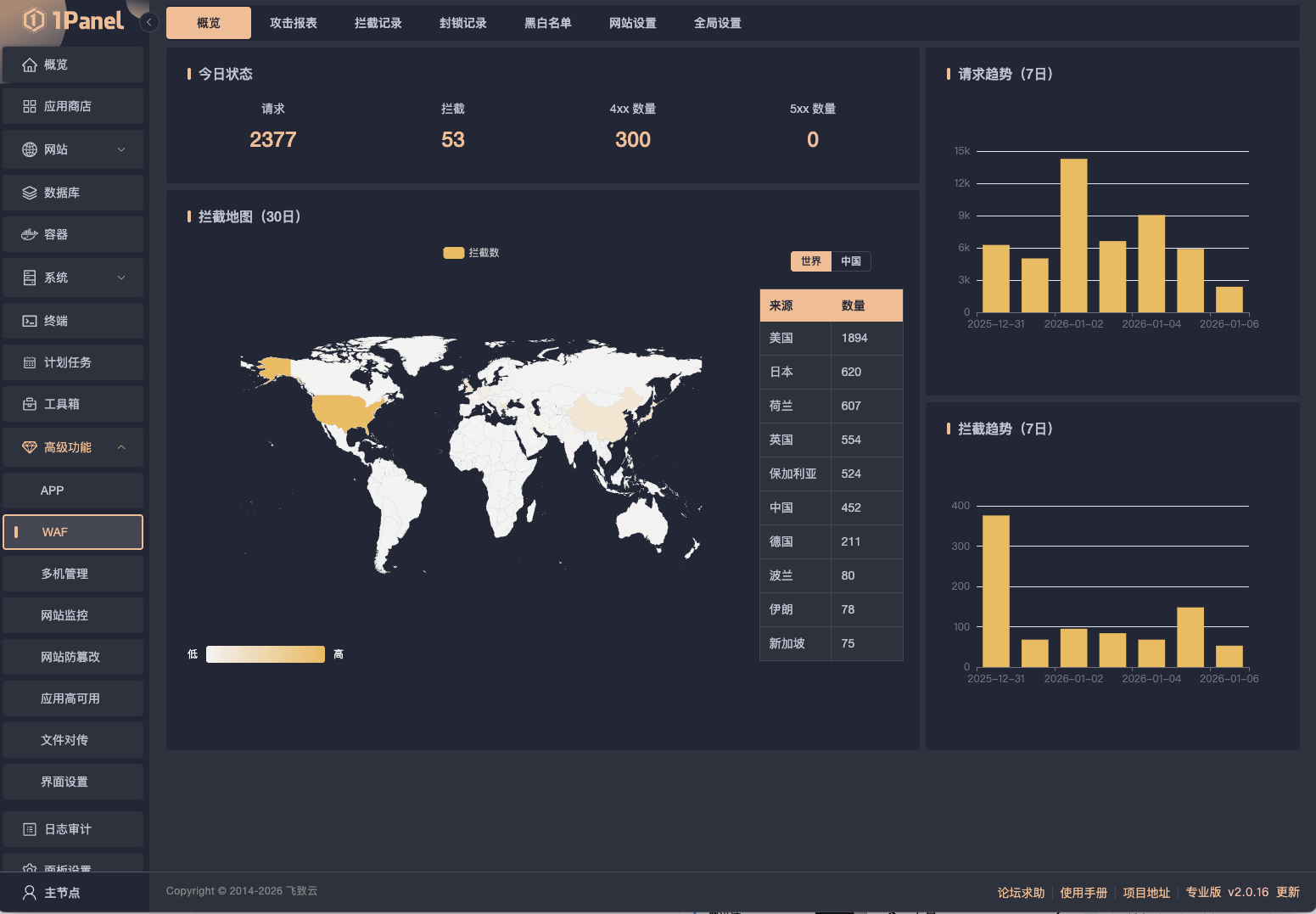
Task: Open the Container (容器) docker icon
Action: click(30, 234)
